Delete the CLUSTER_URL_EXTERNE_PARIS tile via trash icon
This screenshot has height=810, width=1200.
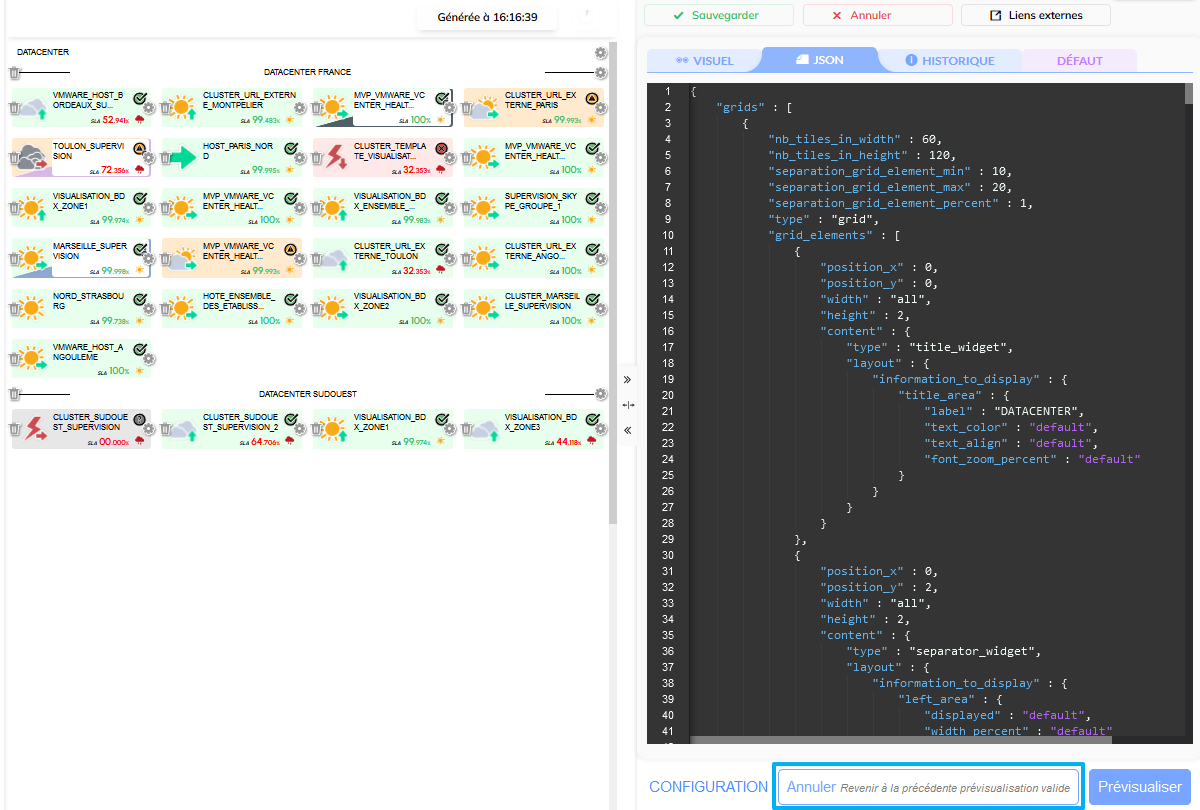[467, 108]
